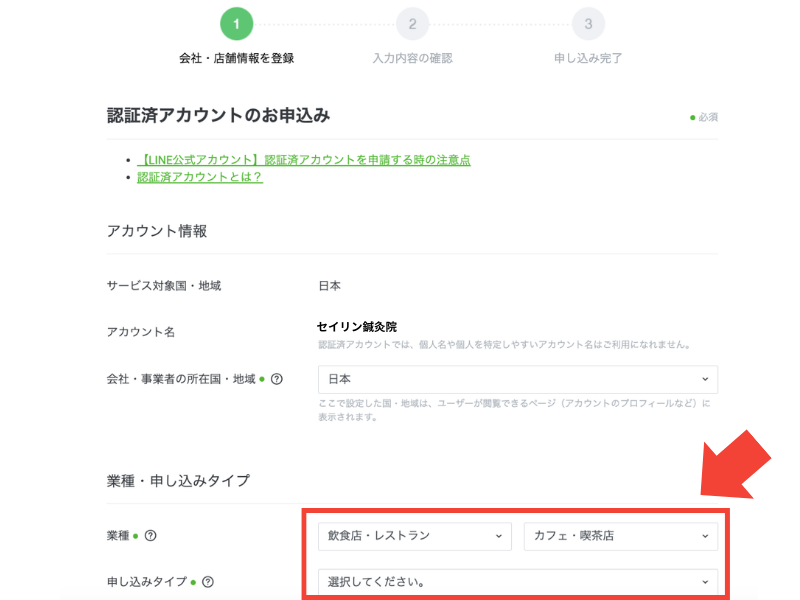Viewport: 800px width, 600px height.
Task: Click the 業種・申し込みタイプ section heading
Action: (178, 480)
